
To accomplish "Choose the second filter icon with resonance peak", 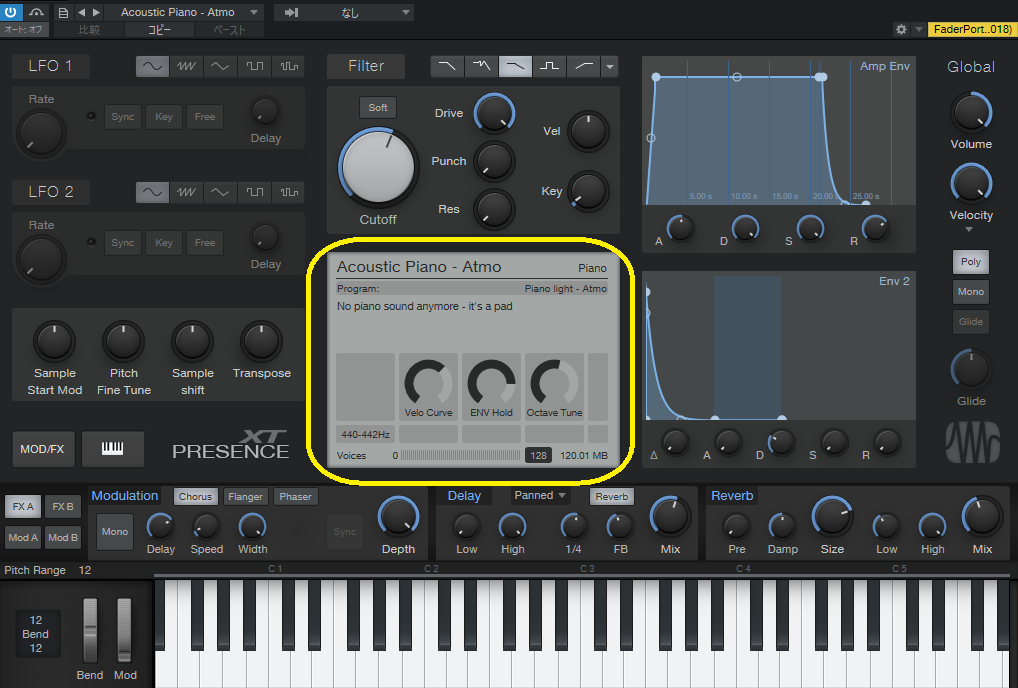I will pyautogui.click(x=481, y=66).
